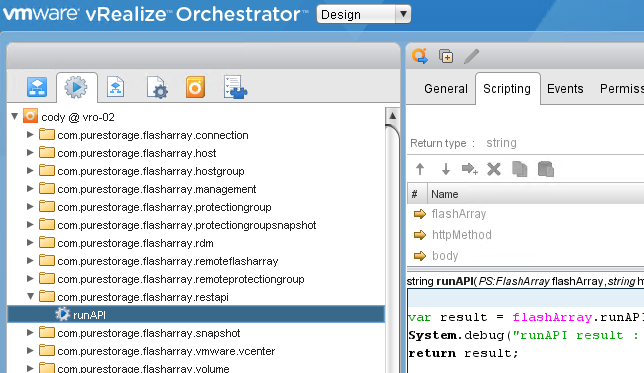Click the flashArray parameter arrow icon
The width and height of the screenshot is (644, 373).
pos(420,214)
